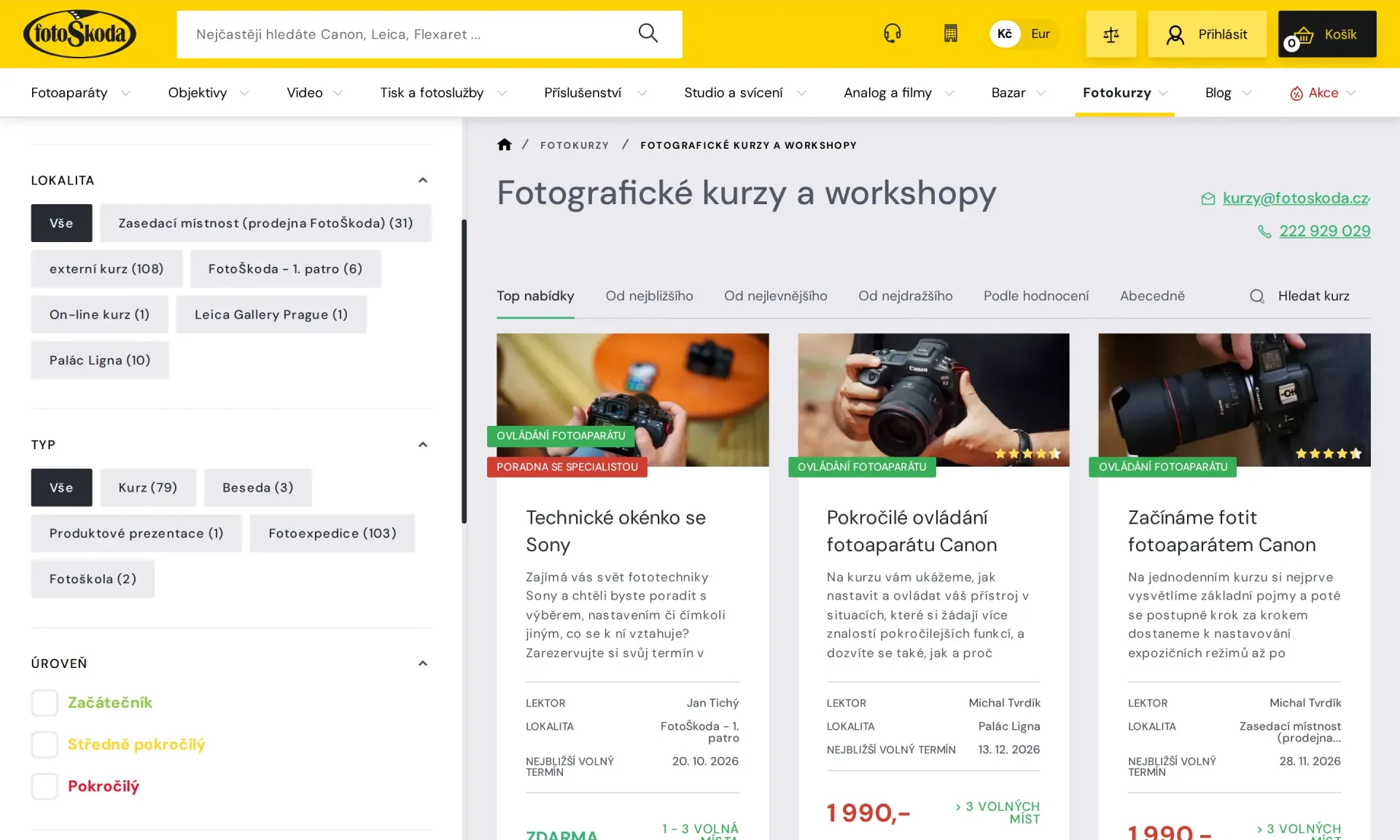Filter by Leica Gallery Prague (1)
Viewport: 1400px width, 840px height.
(x=271, y=314)
